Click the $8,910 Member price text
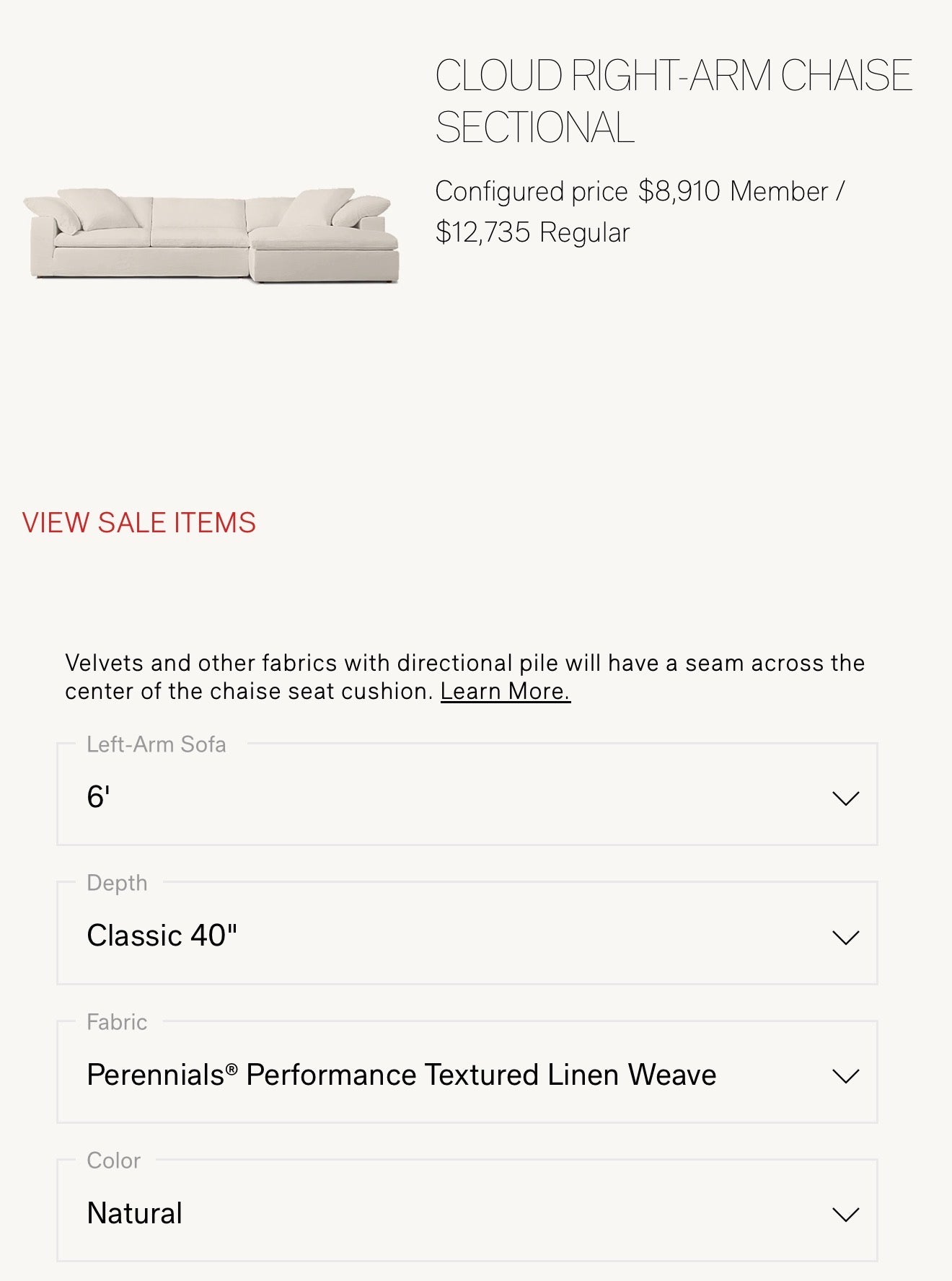Viewport: 952px width, 1281px height. (x=733, y=192)
